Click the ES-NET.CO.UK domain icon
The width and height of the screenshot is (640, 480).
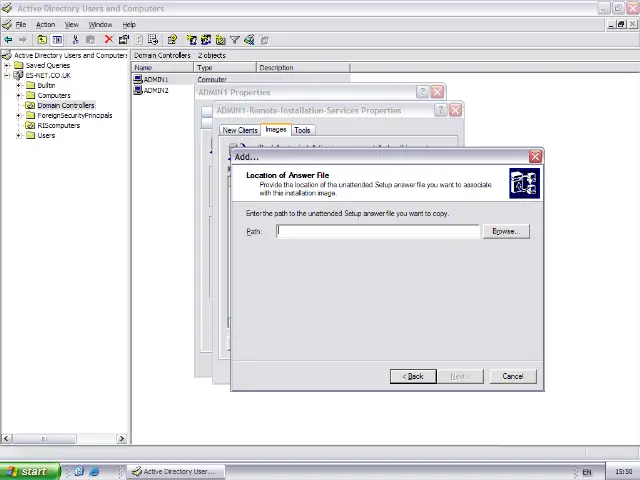pyautogui.click(x=18, y=75)
